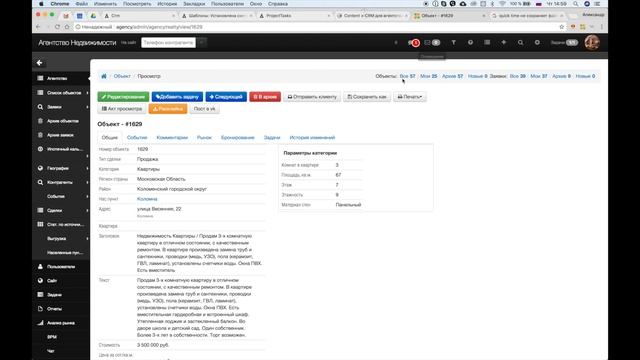The width and height of the screenshot is (640, 360).
Task: Switch to the Бронирование tab
Action: (x=238, y=138)
